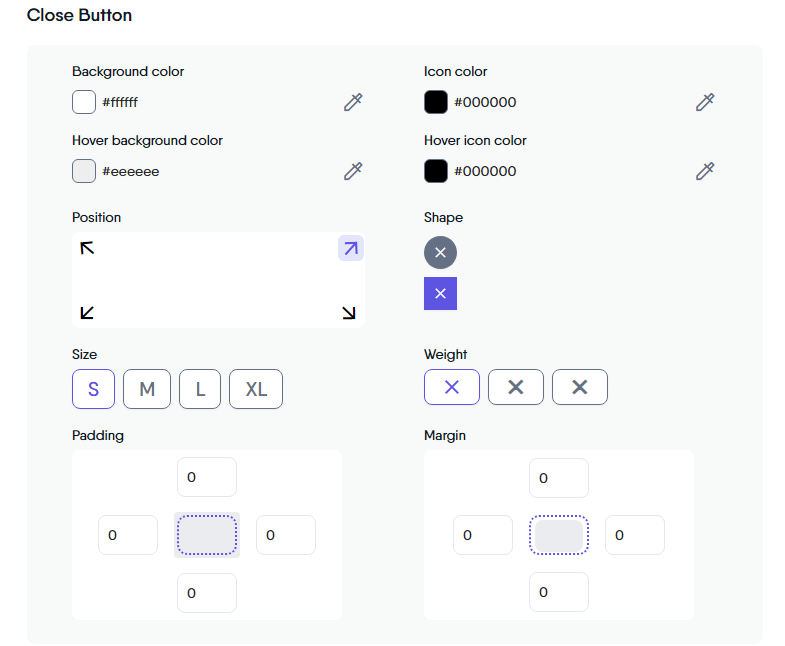Click eyedropper next to Background color
Image resolution: width=785 pixels, height=646 pixels.
353,102
